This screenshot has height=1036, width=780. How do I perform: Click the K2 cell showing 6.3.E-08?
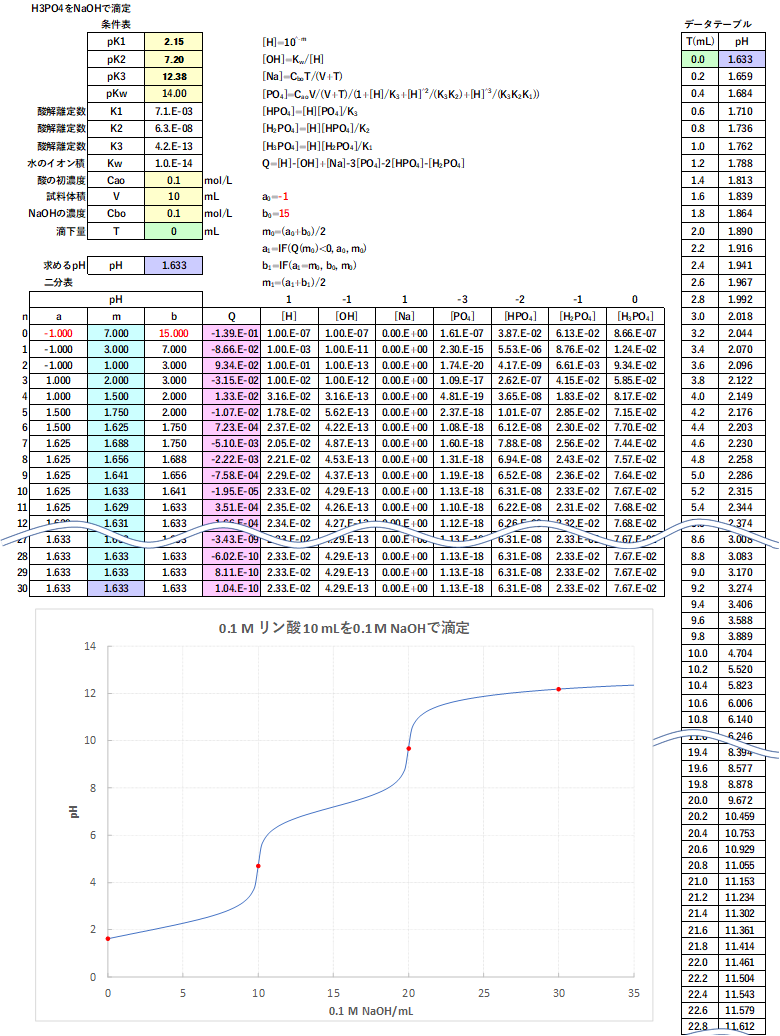174,128
